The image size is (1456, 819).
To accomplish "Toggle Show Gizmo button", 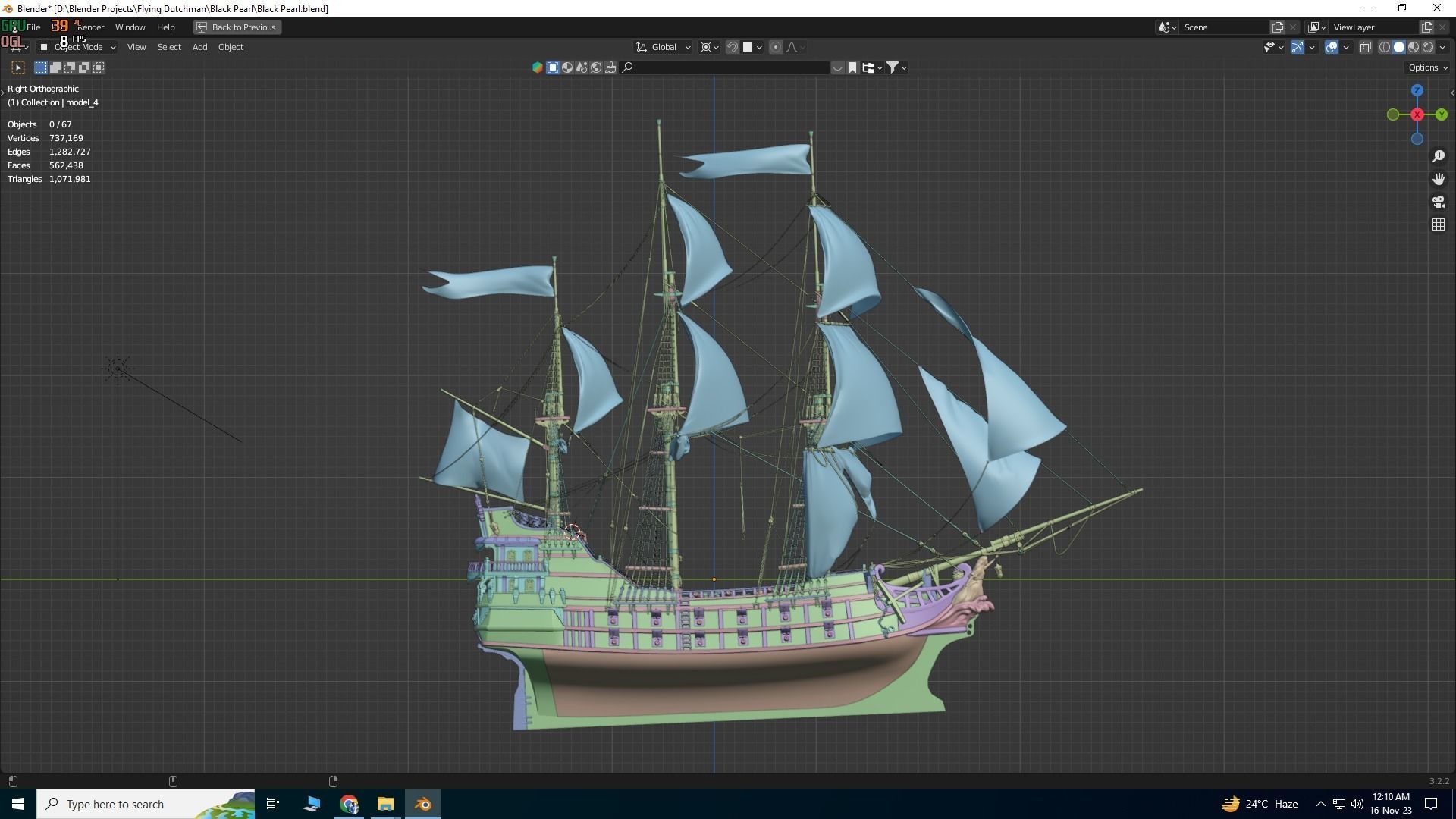I will pyautogui.click(x=1298, y=47).
